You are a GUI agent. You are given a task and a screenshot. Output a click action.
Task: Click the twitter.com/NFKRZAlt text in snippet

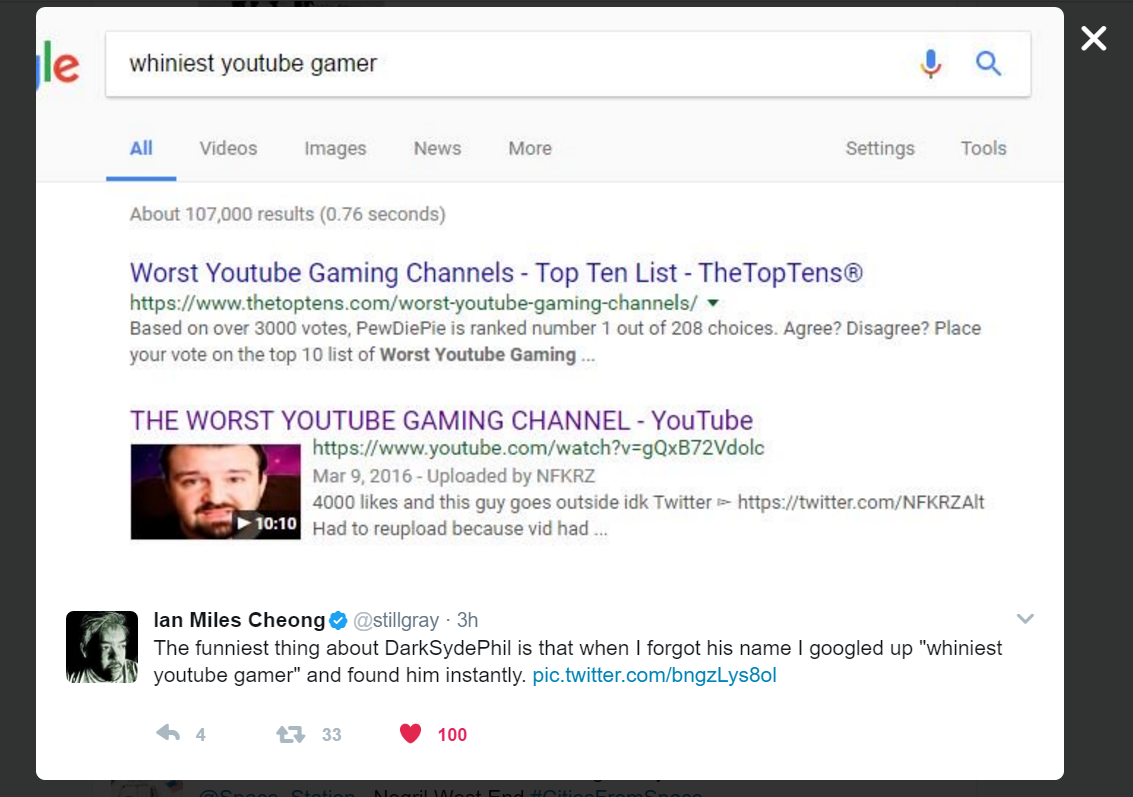(861, 502)
